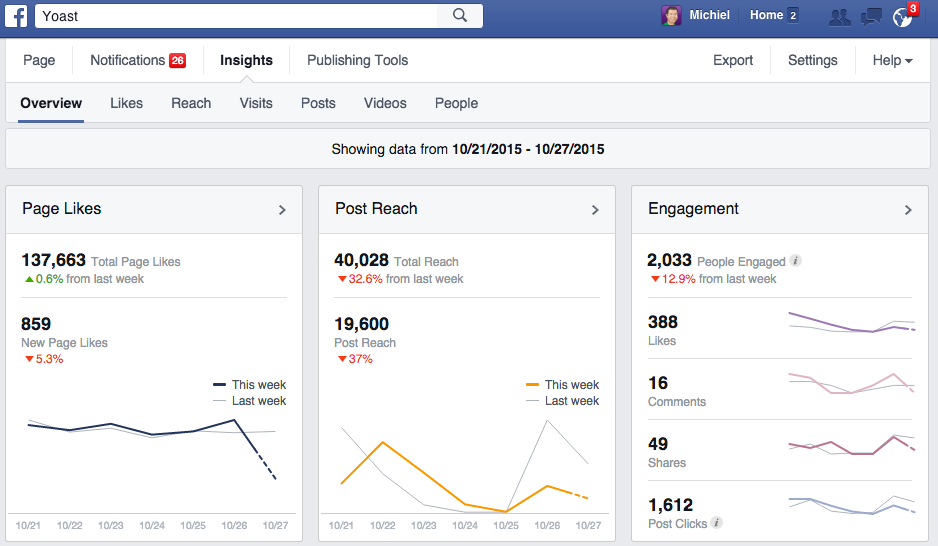This screenshot has height=546, width=938.
Task: Click info icon beside People Engaged
Action: pos(796,261)
